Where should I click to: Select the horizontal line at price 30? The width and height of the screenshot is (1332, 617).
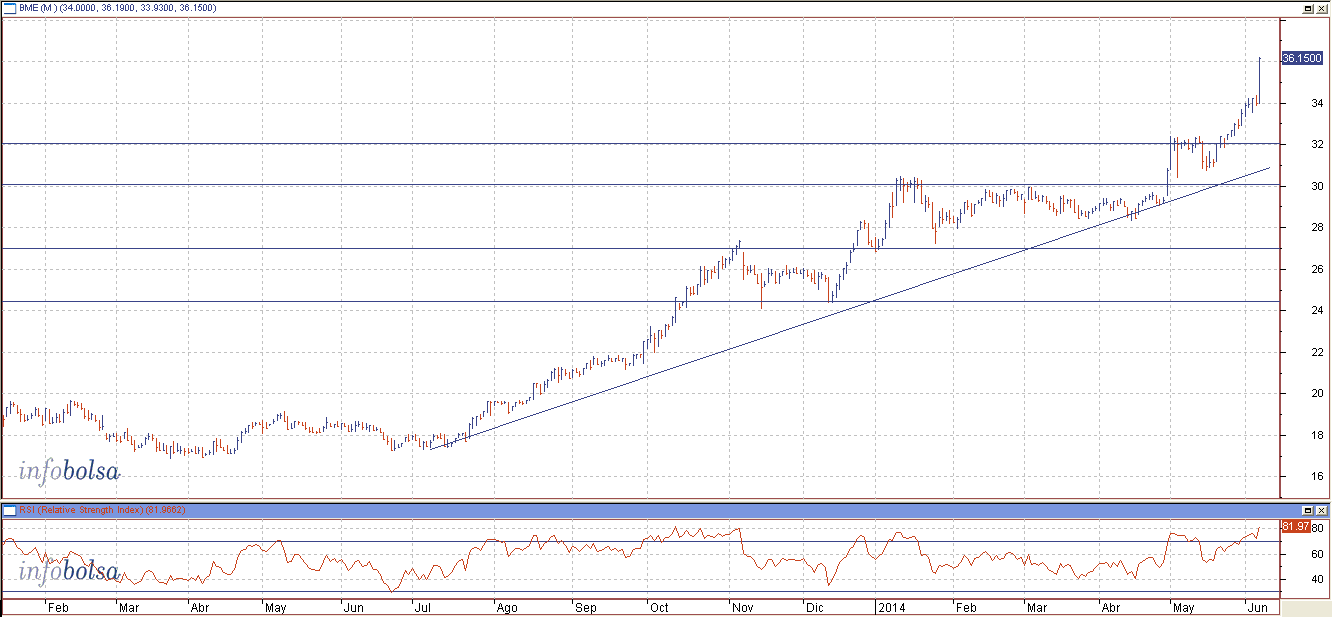tap(640, 185)
